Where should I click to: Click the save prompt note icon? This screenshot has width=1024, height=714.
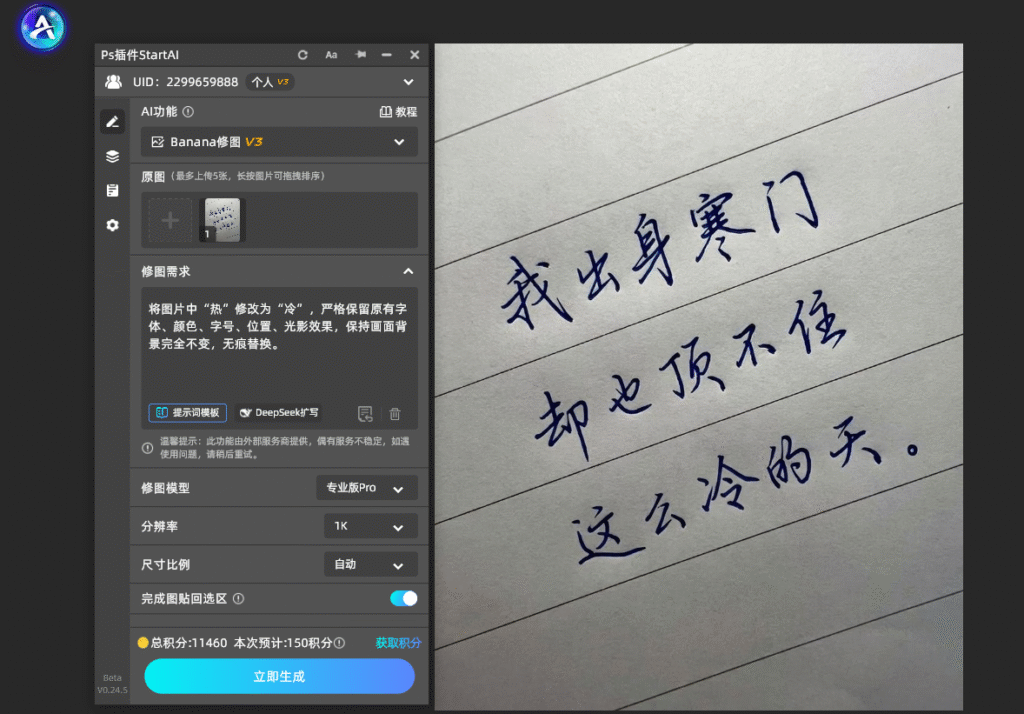(x=365, y=414)
